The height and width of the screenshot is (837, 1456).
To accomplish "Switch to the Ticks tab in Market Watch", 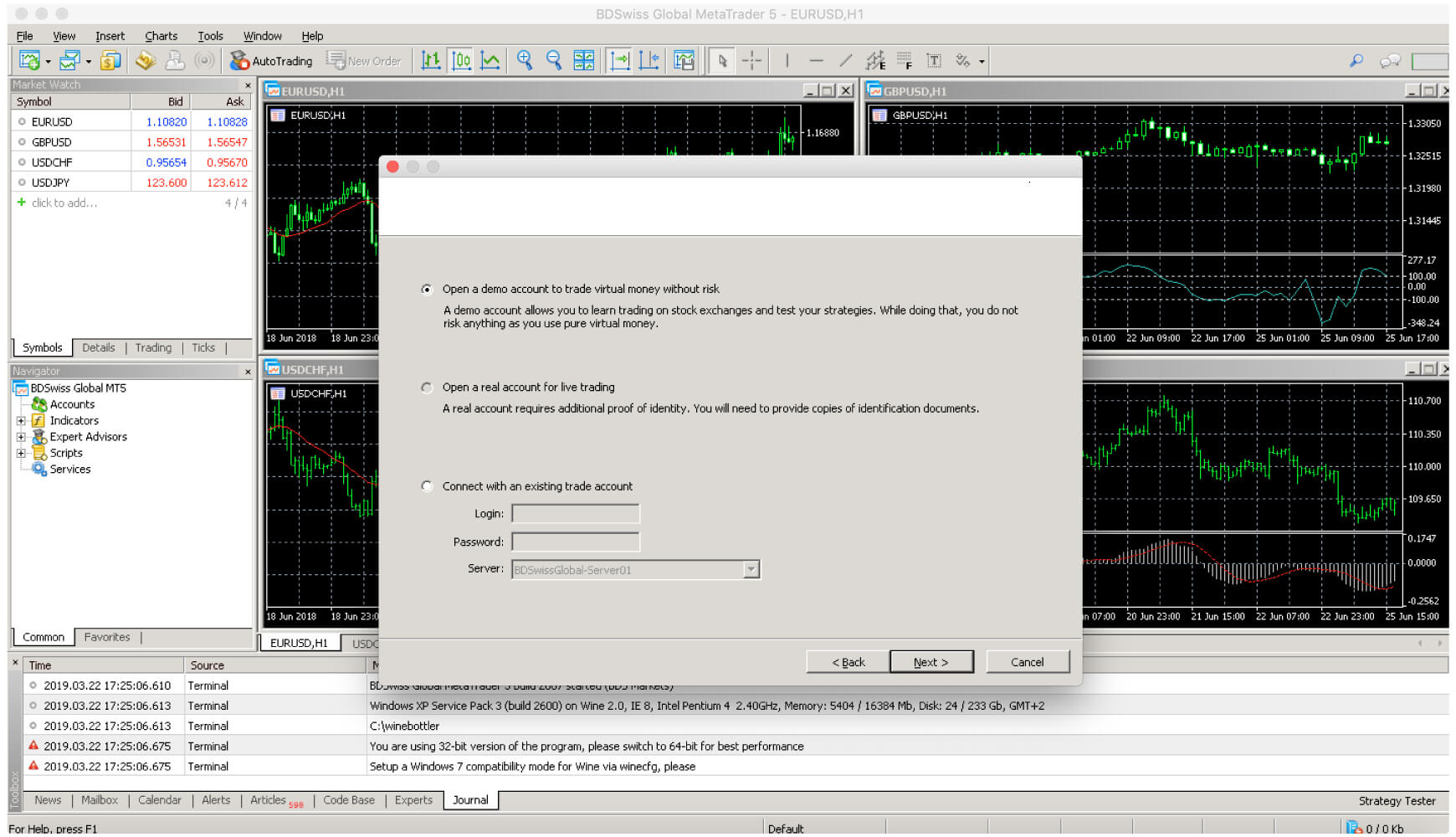I will 203,347.
